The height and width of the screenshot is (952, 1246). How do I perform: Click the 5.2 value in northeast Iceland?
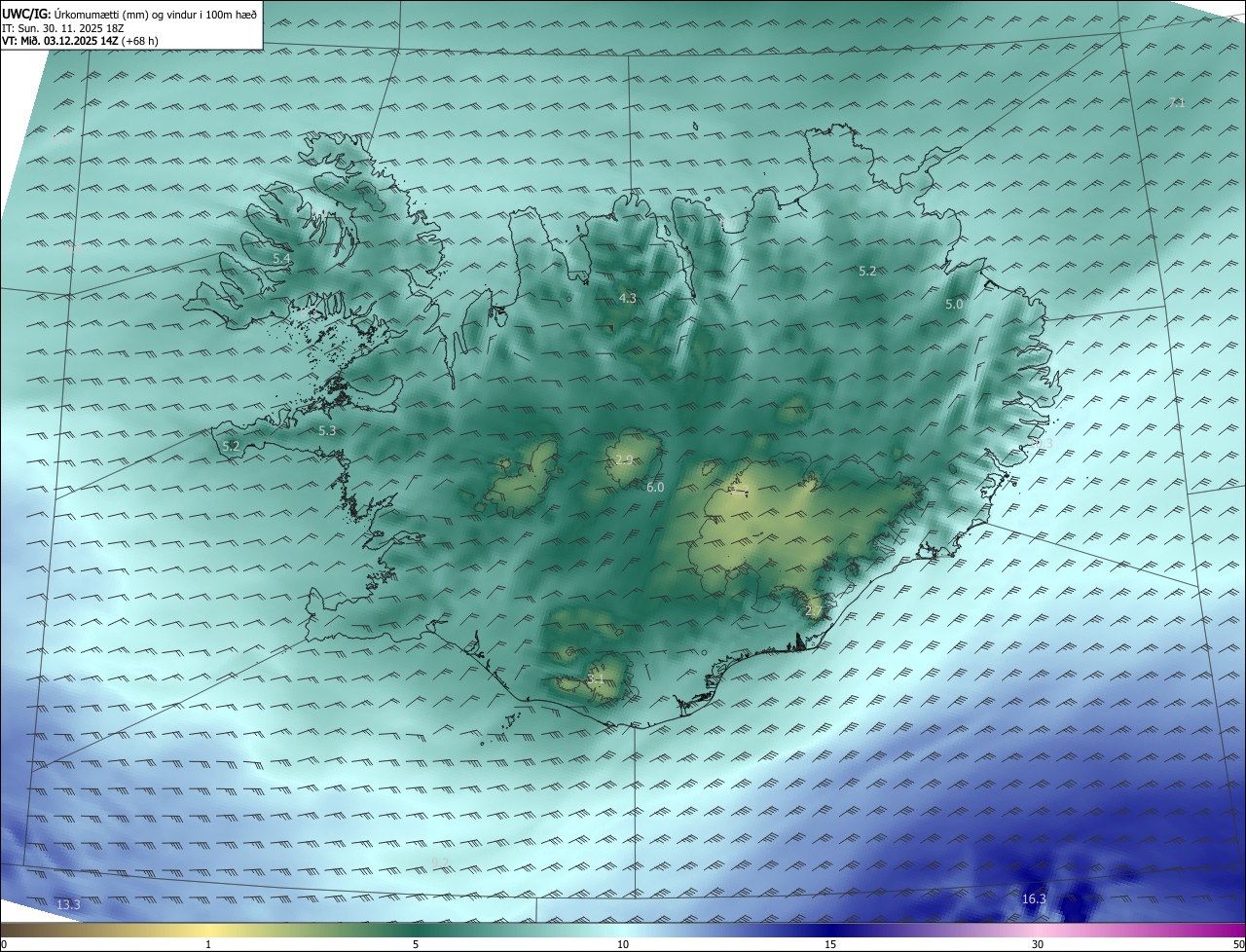(x=867, y=272)
